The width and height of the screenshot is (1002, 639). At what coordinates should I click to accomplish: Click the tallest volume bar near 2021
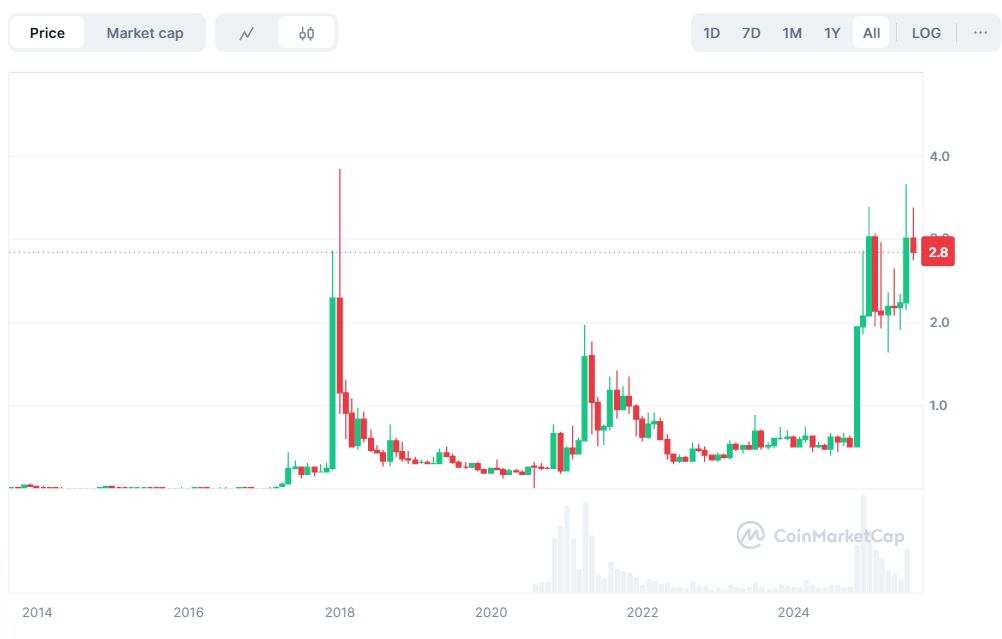click(585, 545)
